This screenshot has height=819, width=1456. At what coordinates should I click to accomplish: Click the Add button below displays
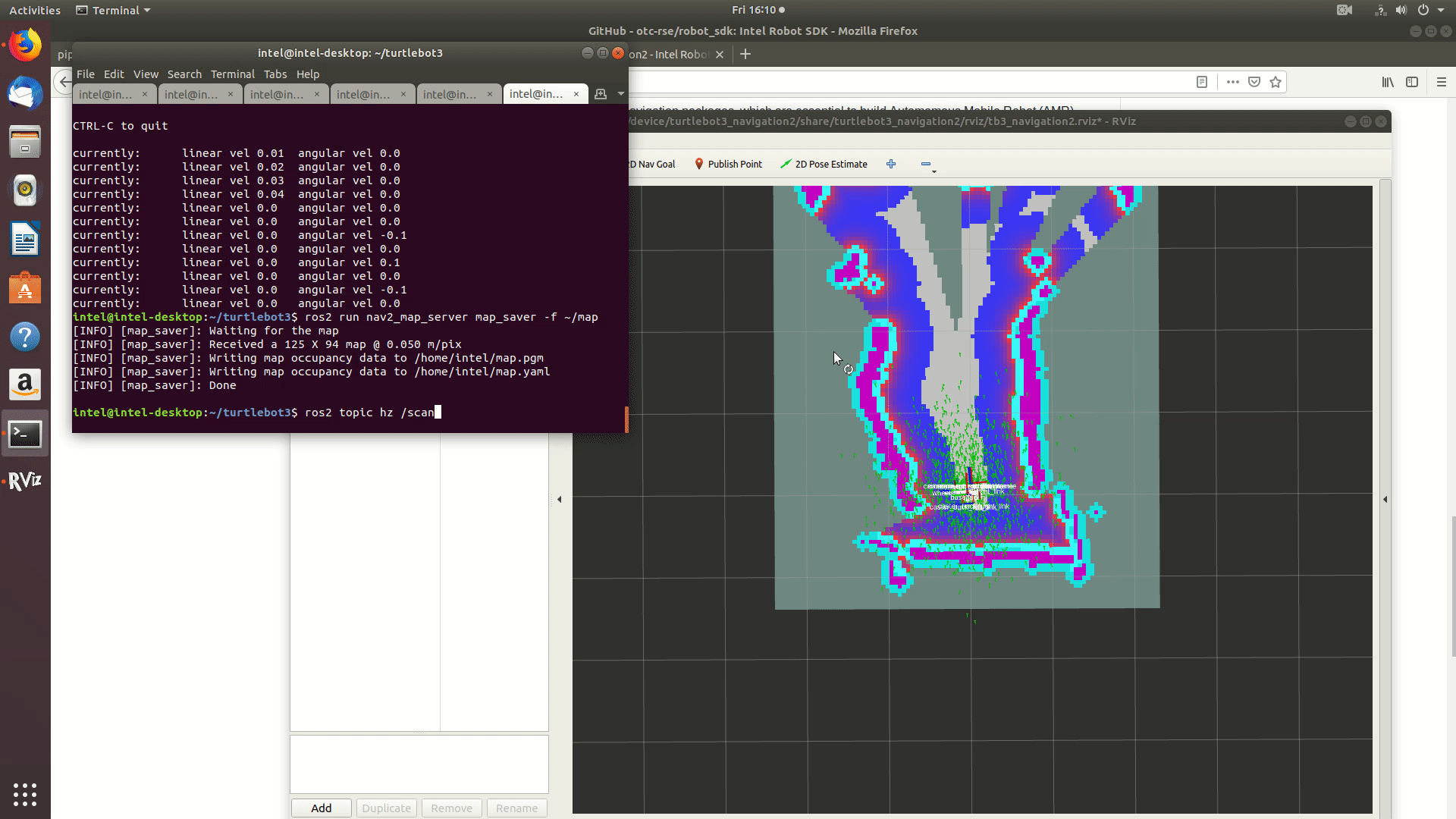click(x=321, y=808)
